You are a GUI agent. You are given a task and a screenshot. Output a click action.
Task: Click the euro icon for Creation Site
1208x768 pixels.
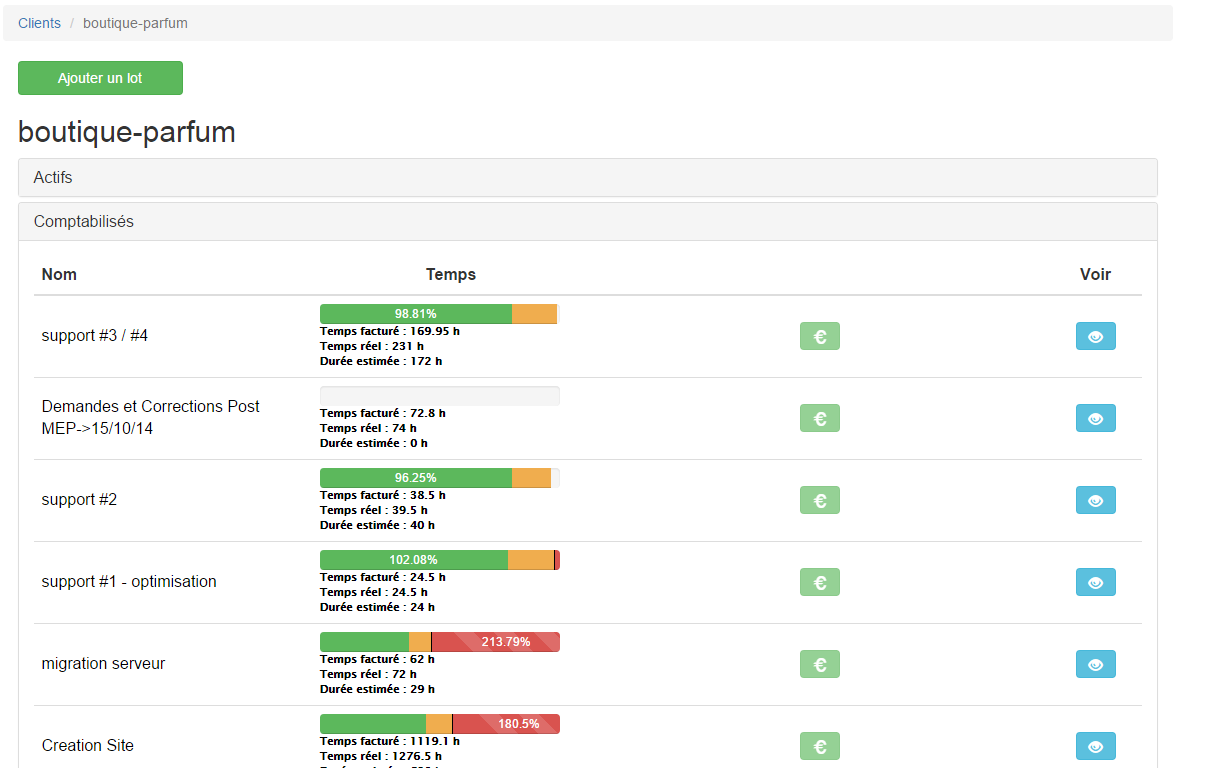(x=819, y=747)
